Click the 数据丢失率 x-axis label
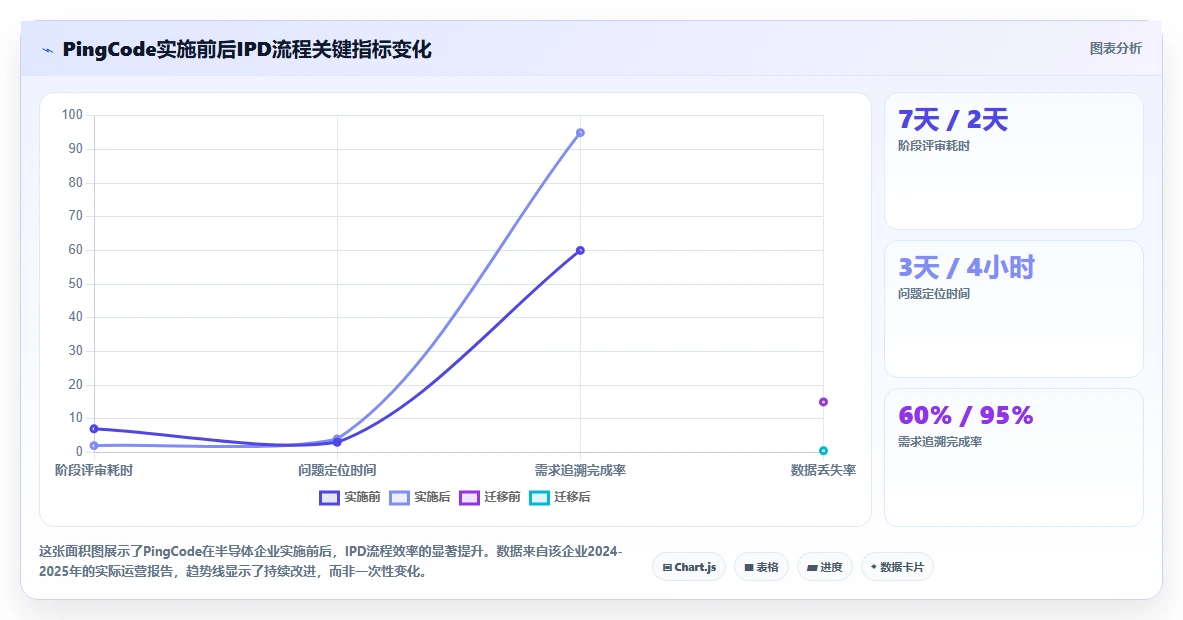The height and width of the screenshot is (620, 1183). click(823, 471)
